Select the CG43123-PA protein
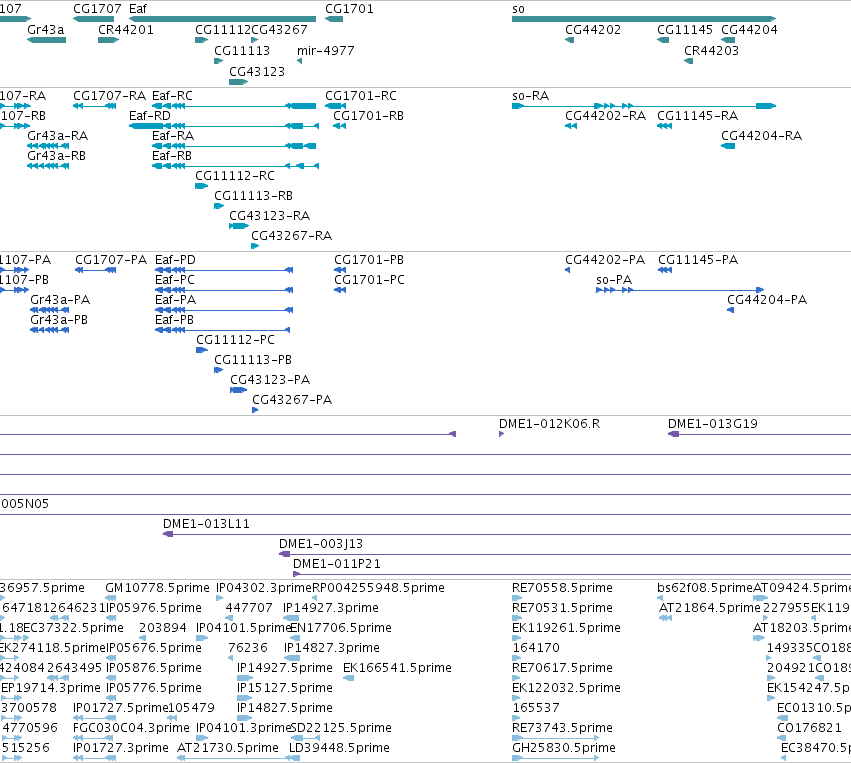851x763 pixels. [239, 390]
